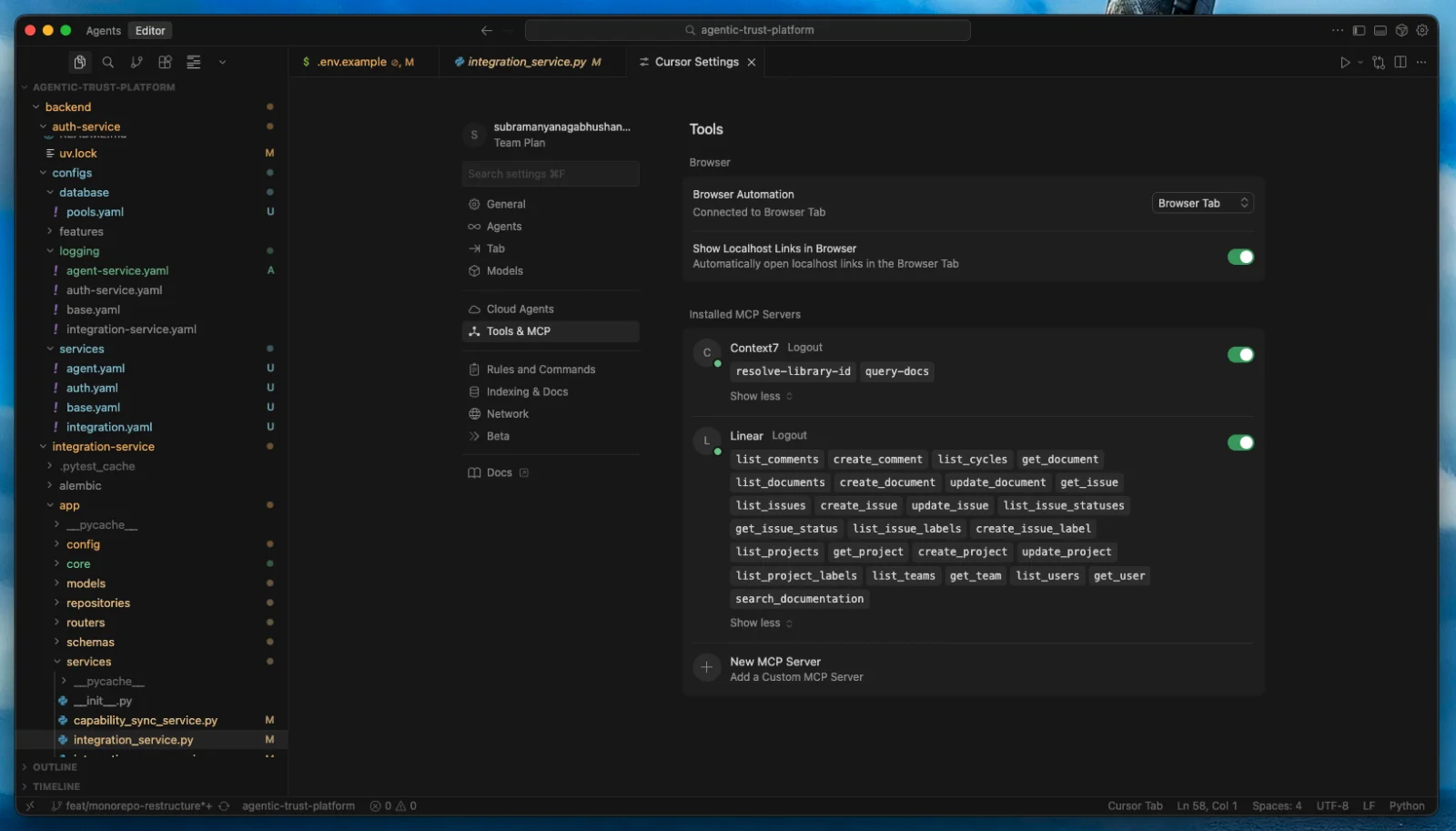Image resolution: width=1456 pixels, height=831 pixels.
Task: Expand the alembic folder
Action: coord(80,485)
